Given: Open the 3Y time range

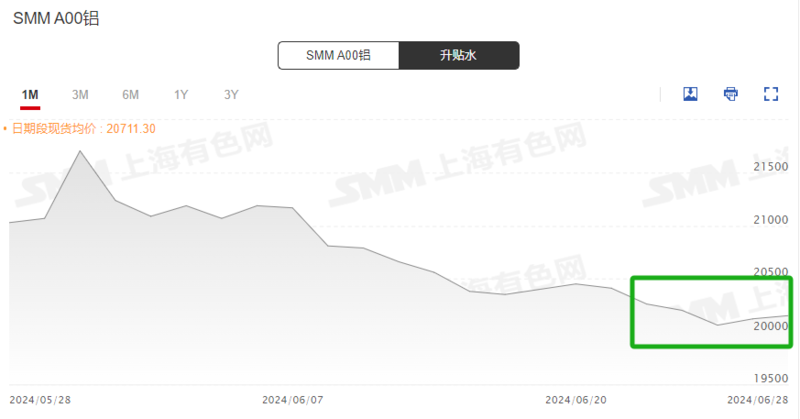Looking at the screenshot, I should 231,95.
